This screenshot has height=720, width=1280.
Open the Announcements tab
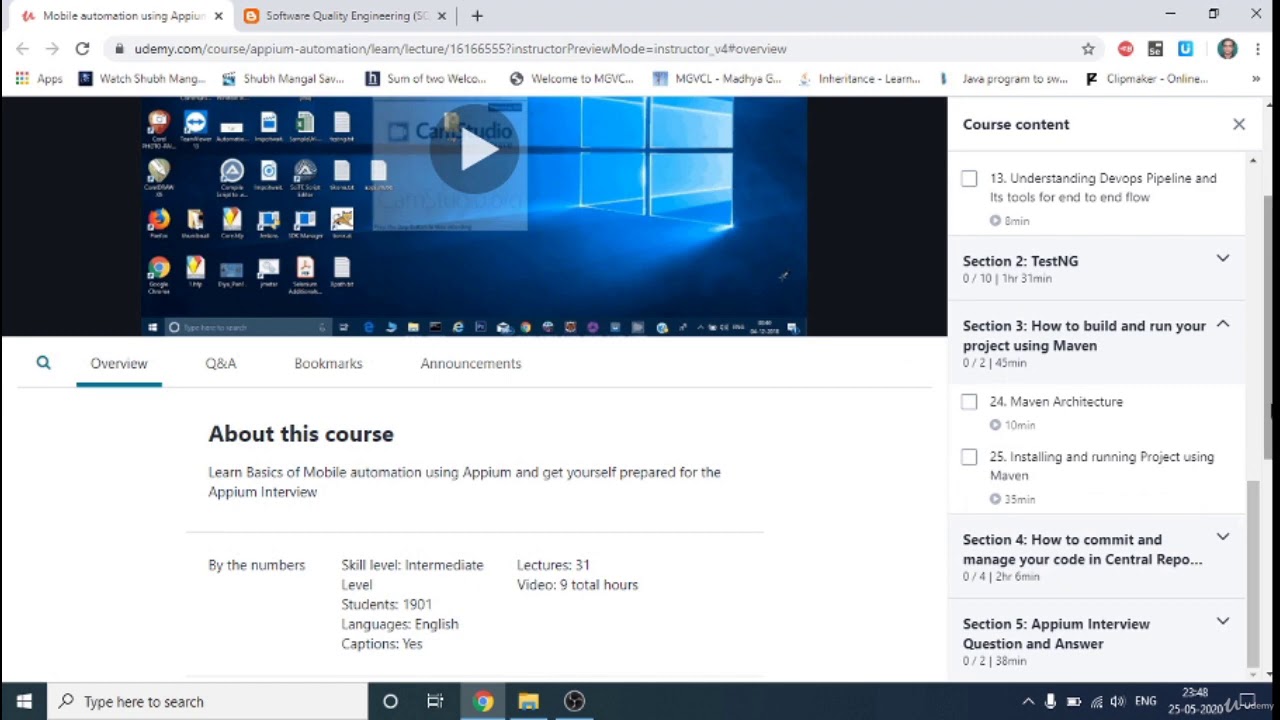pyautogui.click(x=471, y=363)
